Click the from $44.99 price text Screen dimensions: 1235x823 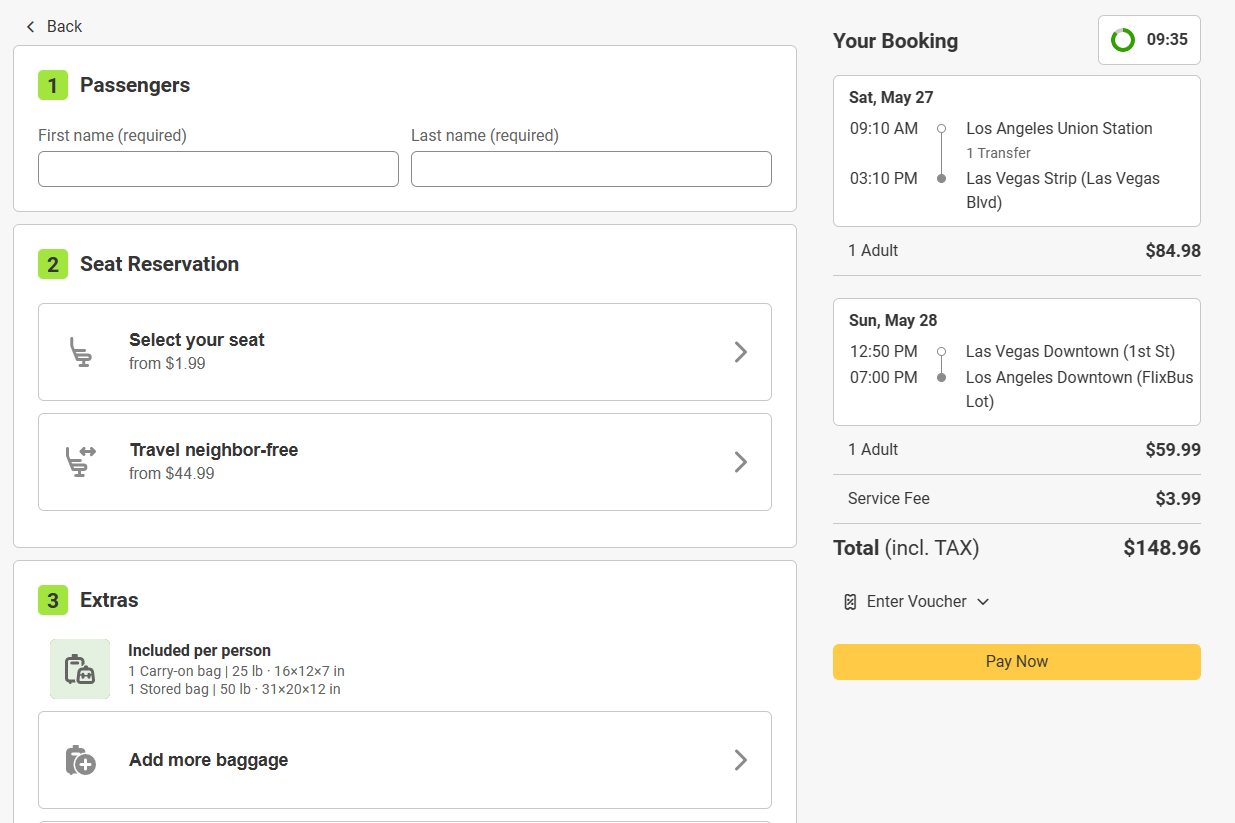point(172,474)
